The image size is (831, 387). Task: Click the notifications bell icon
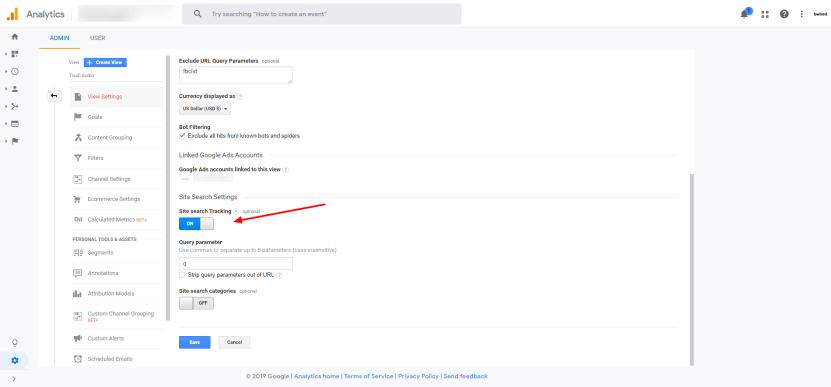click(x=745, y=14)
